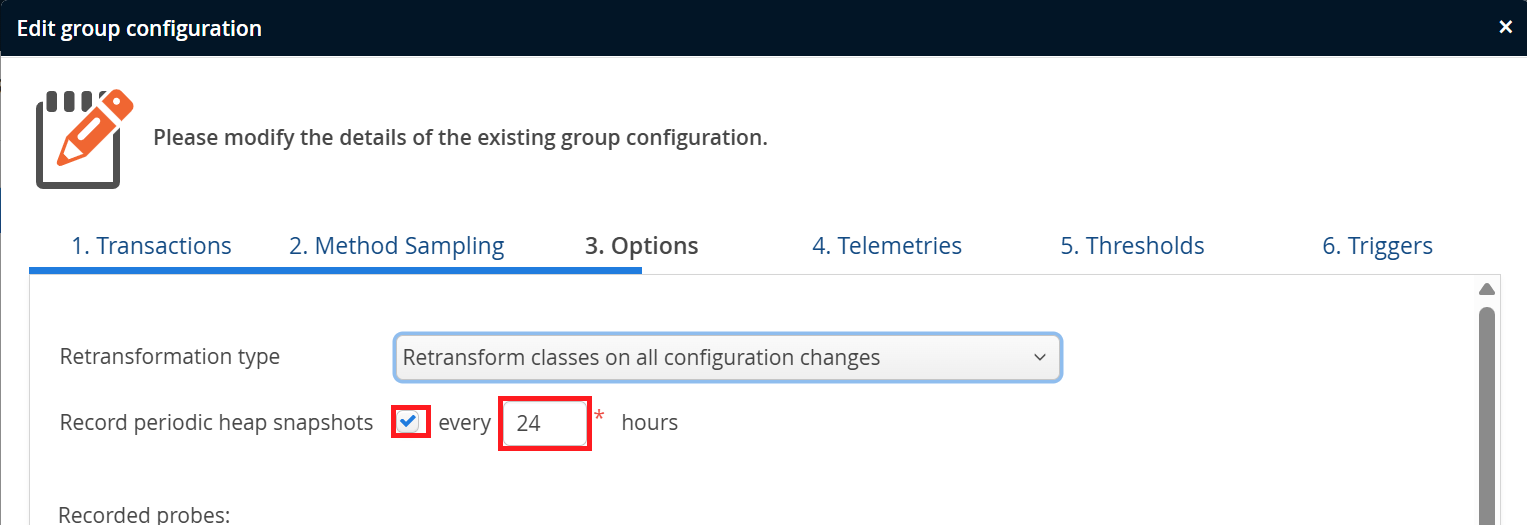Click the red required asterisk marker
This screenshot has width=1527, height=525.
[x=599, y=416]
